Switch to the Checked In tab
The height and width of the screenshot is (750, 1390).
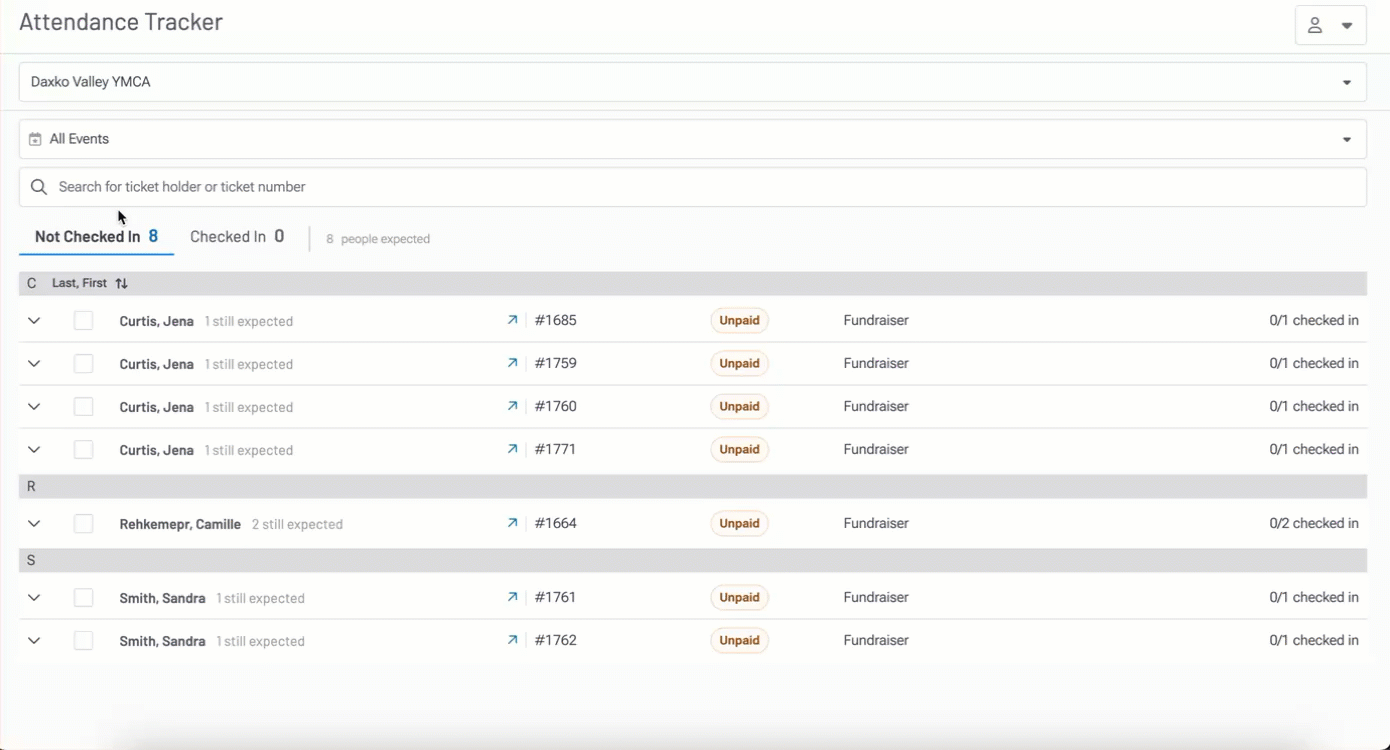point(237,237)
